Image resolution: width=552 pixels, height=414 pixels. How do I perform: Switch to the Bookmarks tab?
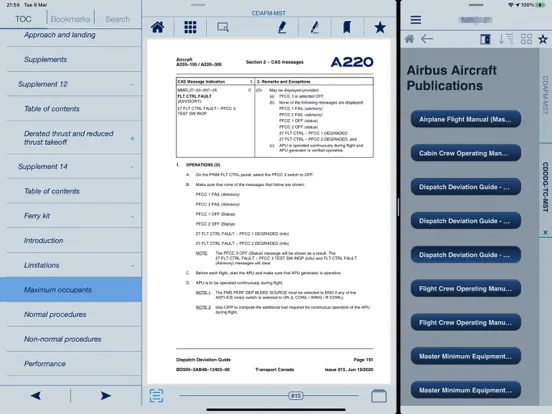click(70, 19)
